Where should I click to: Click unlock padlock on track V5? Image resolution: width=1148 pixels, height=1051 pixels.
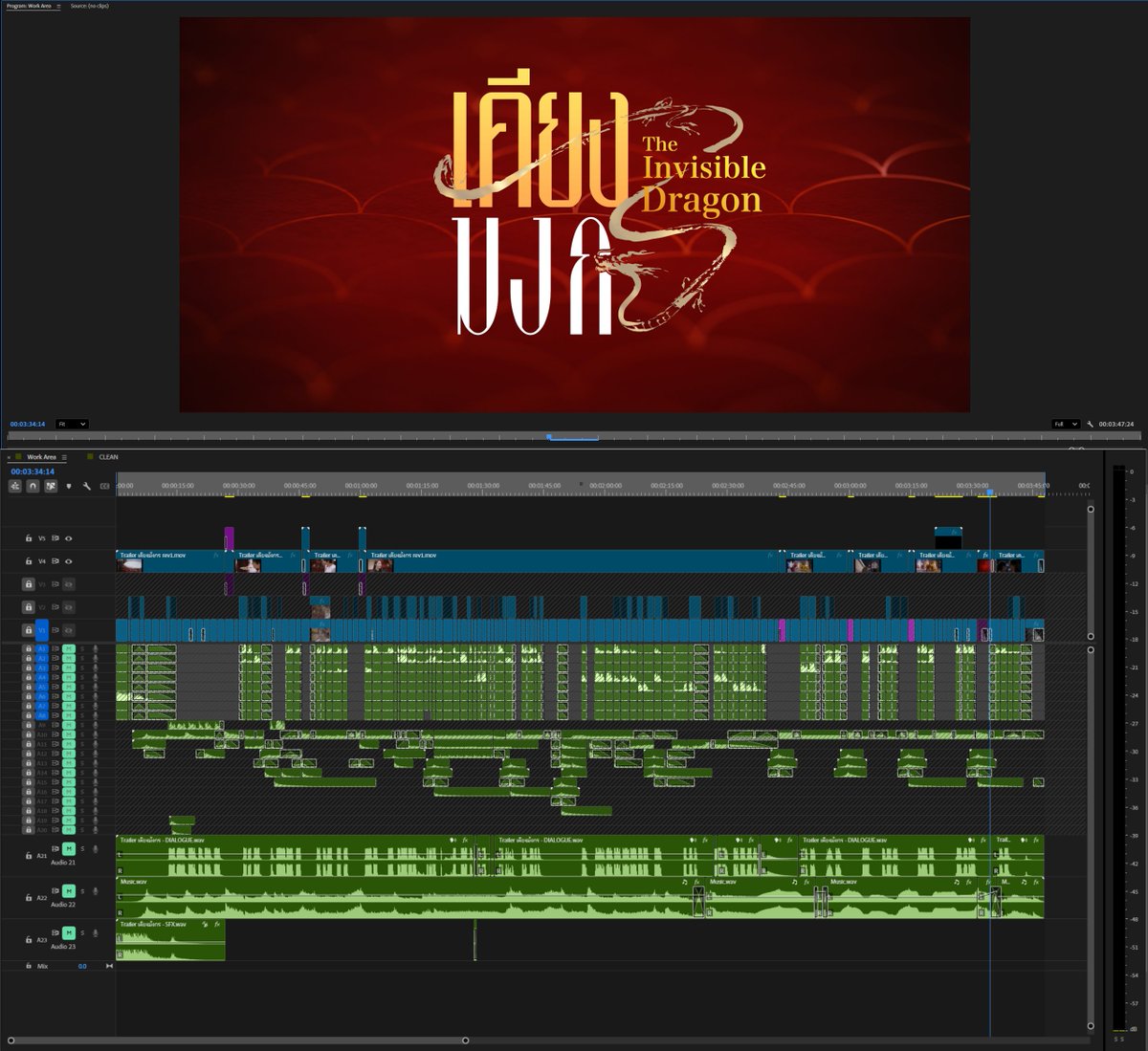tap(29, 538)
